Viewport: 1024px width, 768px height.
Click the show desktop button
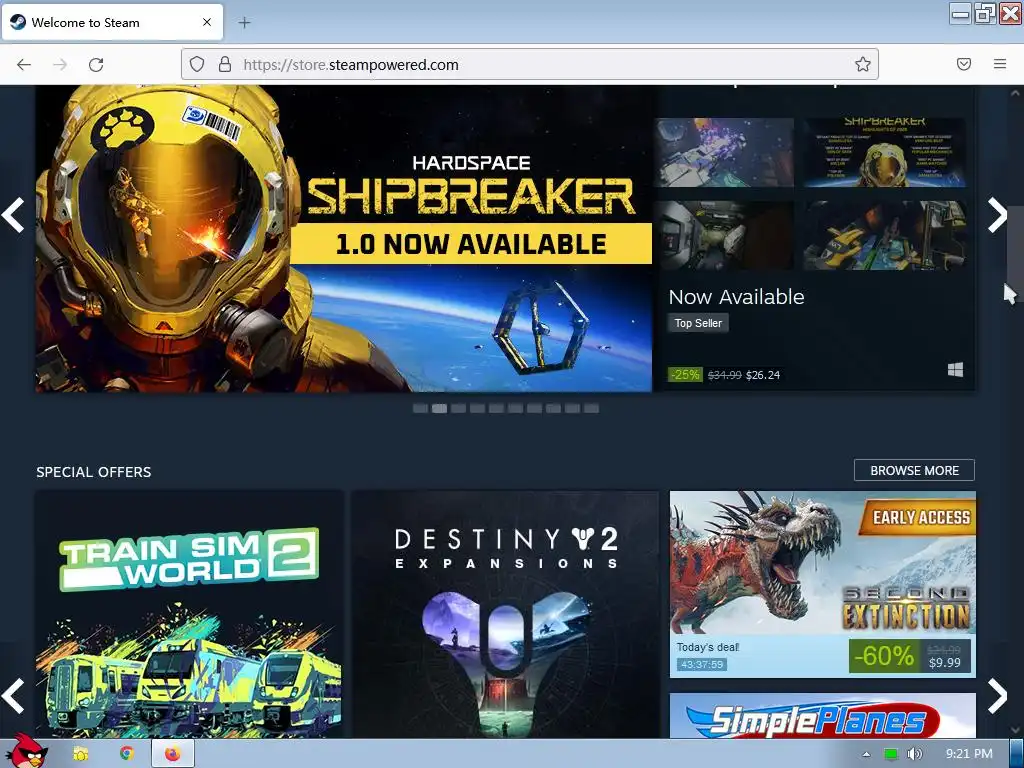[x=1017, y=754]
